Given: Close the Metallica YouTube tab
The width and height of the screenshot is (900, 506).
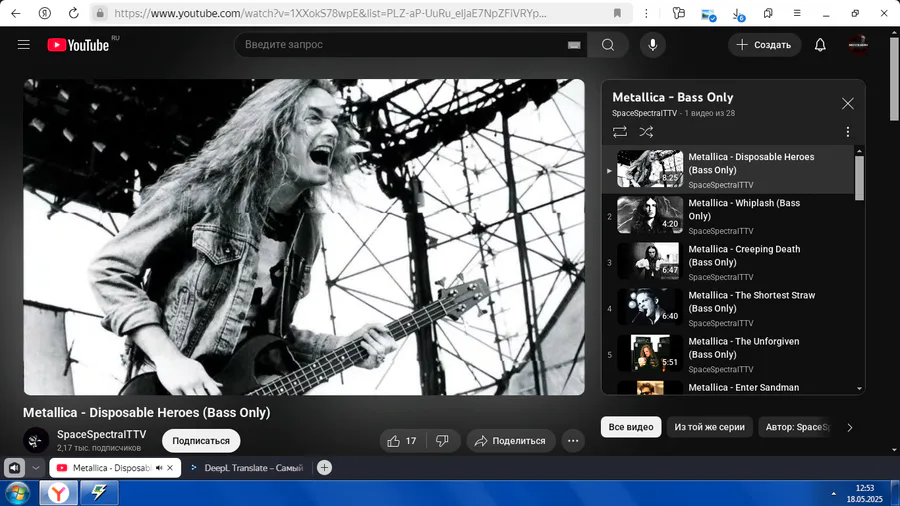Looking at the screenshot, I should [170, 468].
